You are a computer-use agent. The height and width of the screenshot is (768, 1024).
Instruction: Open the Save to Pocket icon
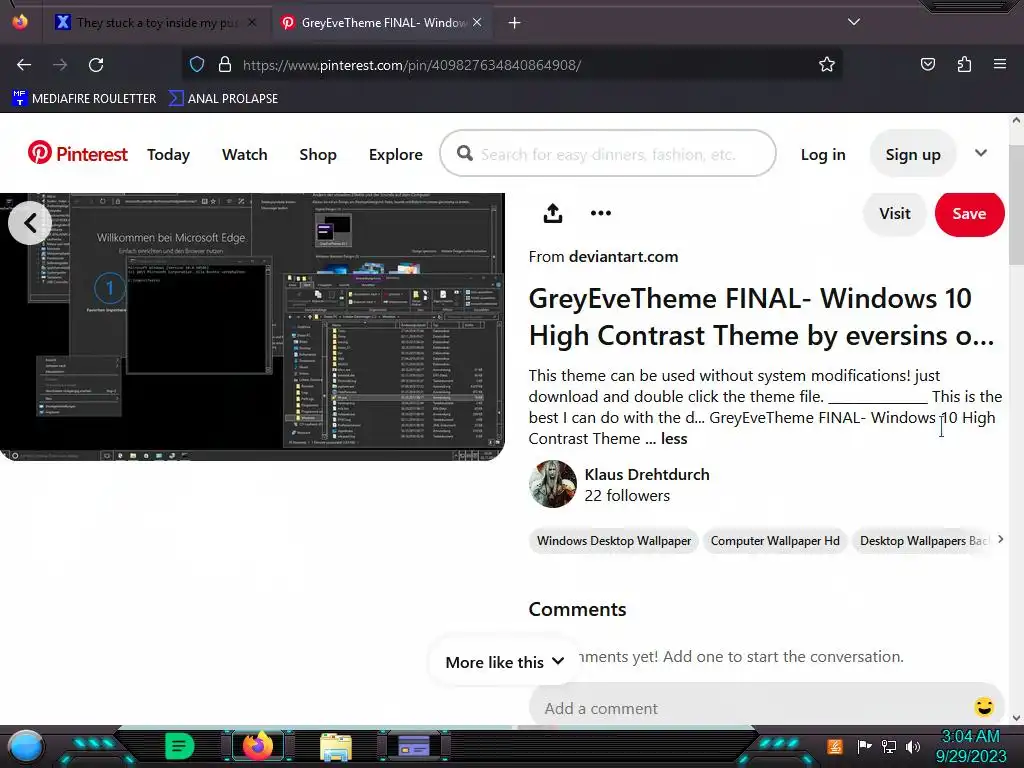927,65
